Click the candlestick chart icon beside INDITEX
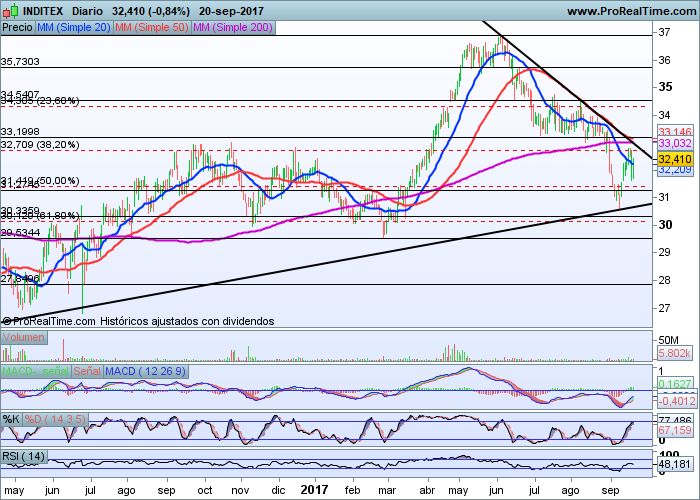The width and height of the screenshot is (700, 500). pyautogui.click(x=11, y=11)
